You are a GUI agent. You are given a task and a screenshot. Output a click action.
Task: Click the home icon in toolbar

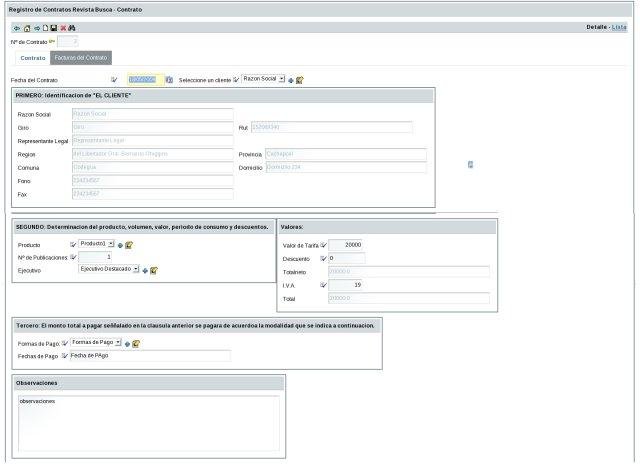coord(27,28)
